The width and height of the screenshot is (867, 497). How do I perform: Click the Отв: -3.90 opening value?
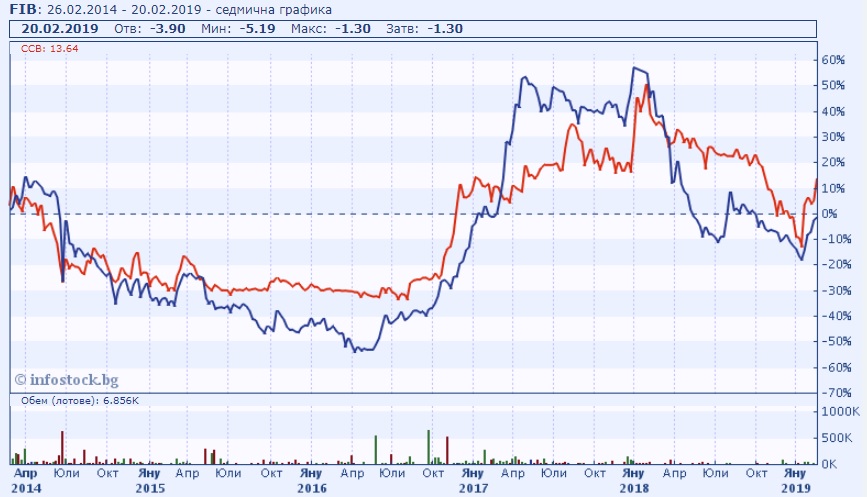(149, 29)
